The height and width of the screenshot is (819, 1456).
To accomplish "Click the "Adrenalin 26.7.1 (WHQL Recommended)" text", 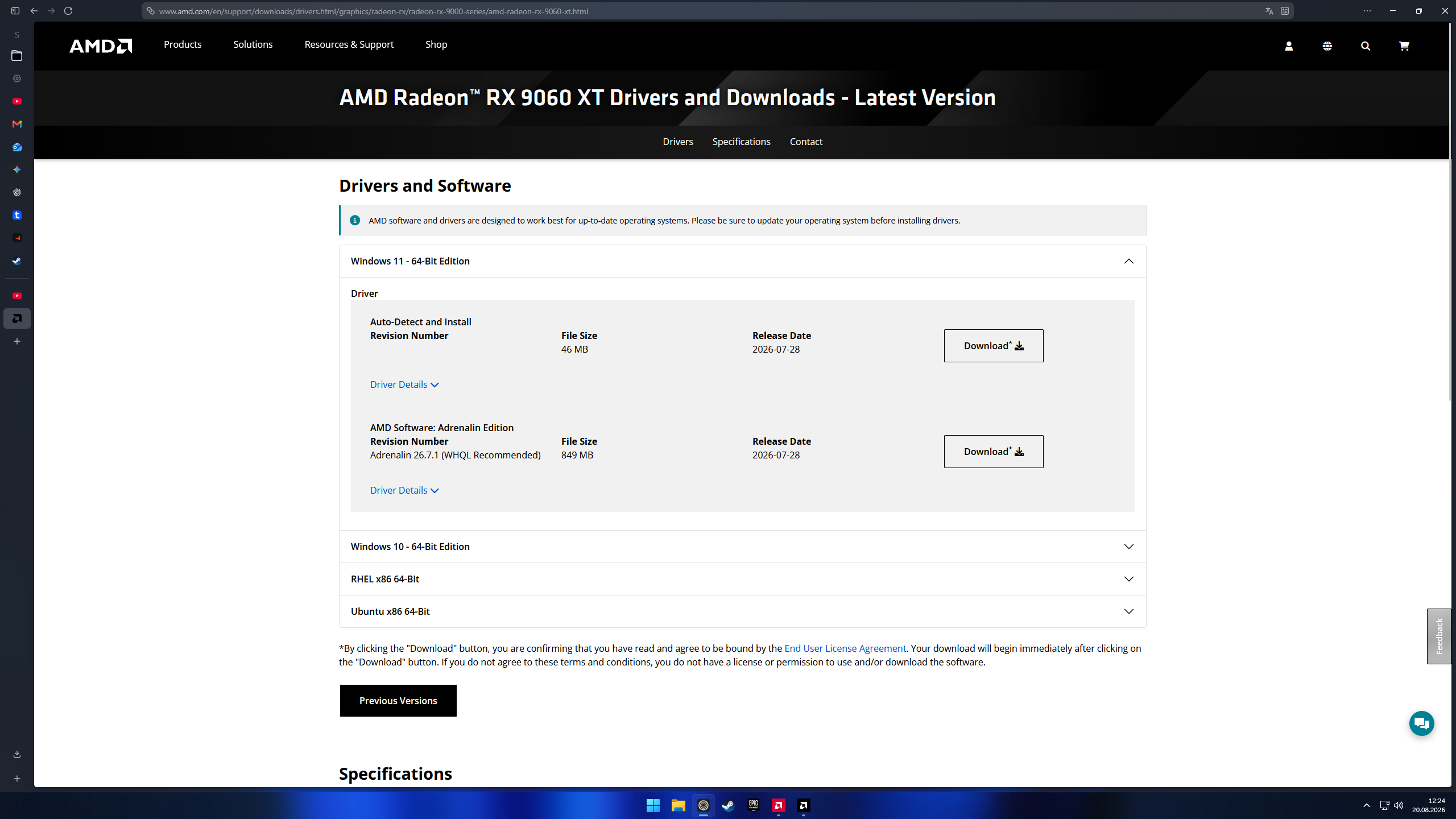I will [x=456, y=455].
